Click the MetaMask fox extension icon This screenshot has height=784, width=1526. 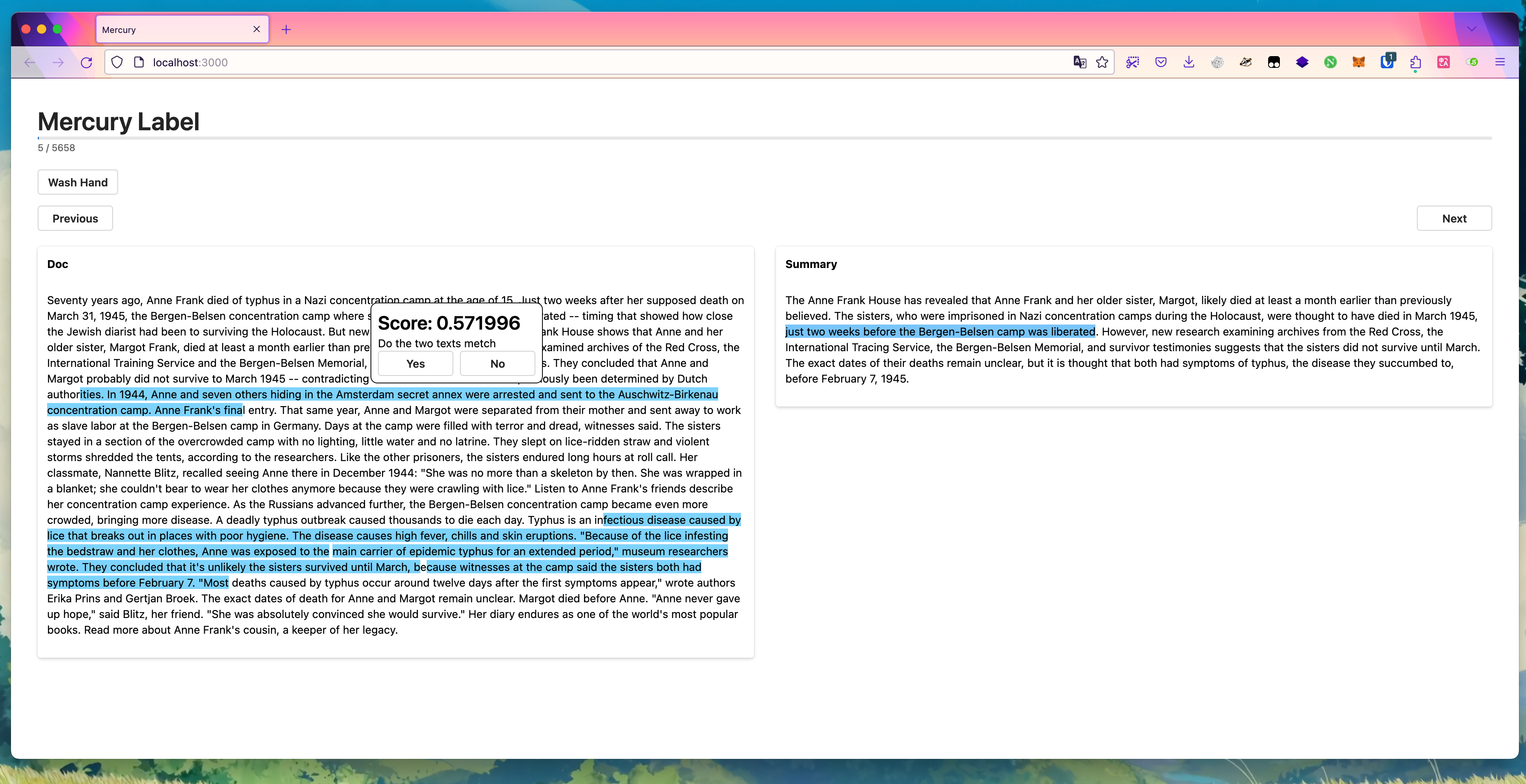(1358, 62)
